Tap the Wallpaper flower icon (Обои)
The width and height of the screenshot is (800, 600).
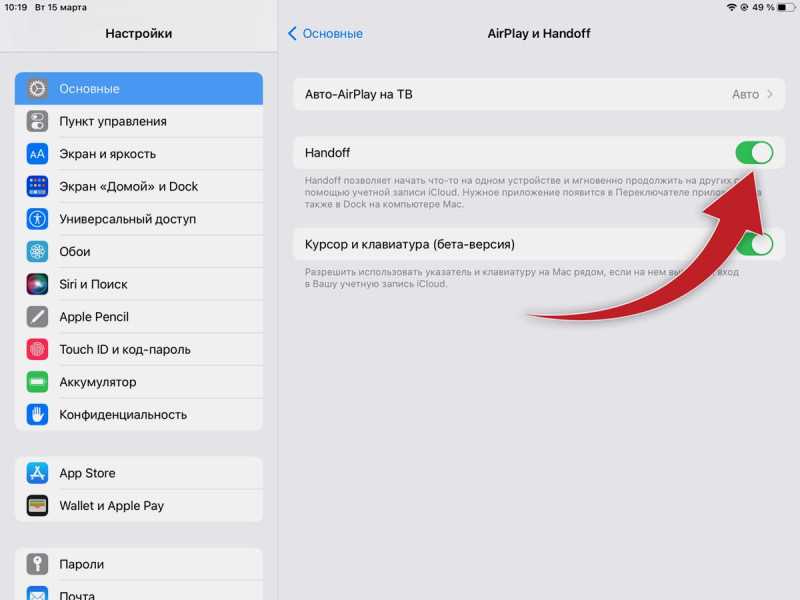pyautogui.click(x=37, y=252)
